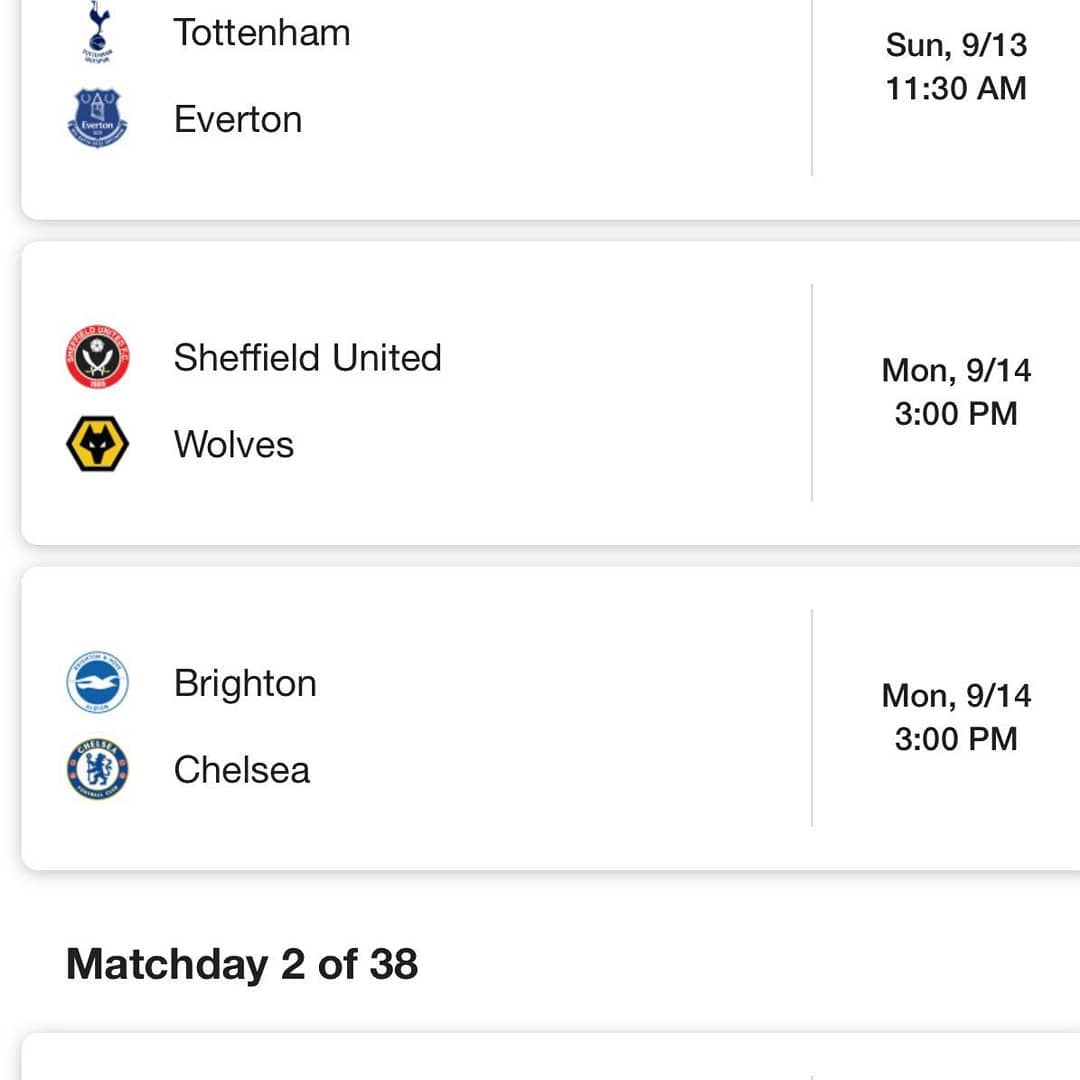Click the Matchday 2 of 38 heading
This screenshot has width=1080, height=1080.
coord(242,964)
